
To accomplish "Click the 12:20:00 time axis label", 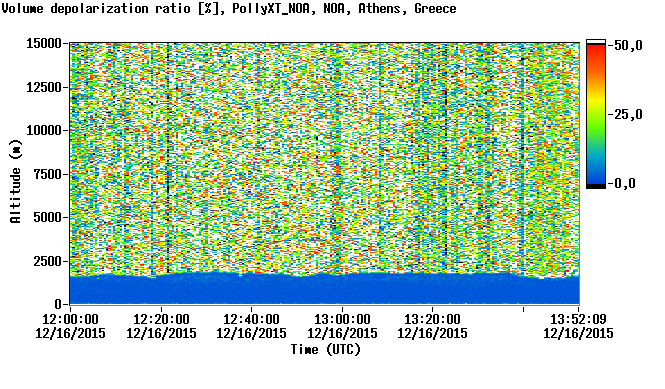I will (x=161, y=319).
